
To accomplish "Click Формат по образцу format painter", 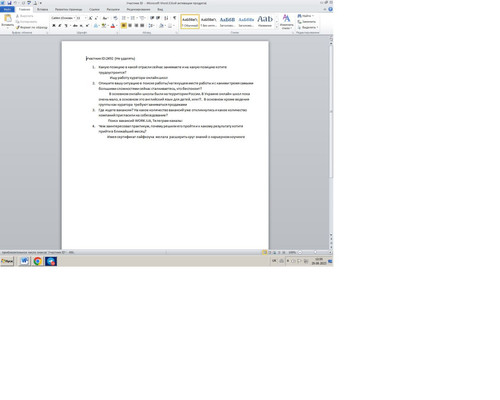I will [32, 27].
